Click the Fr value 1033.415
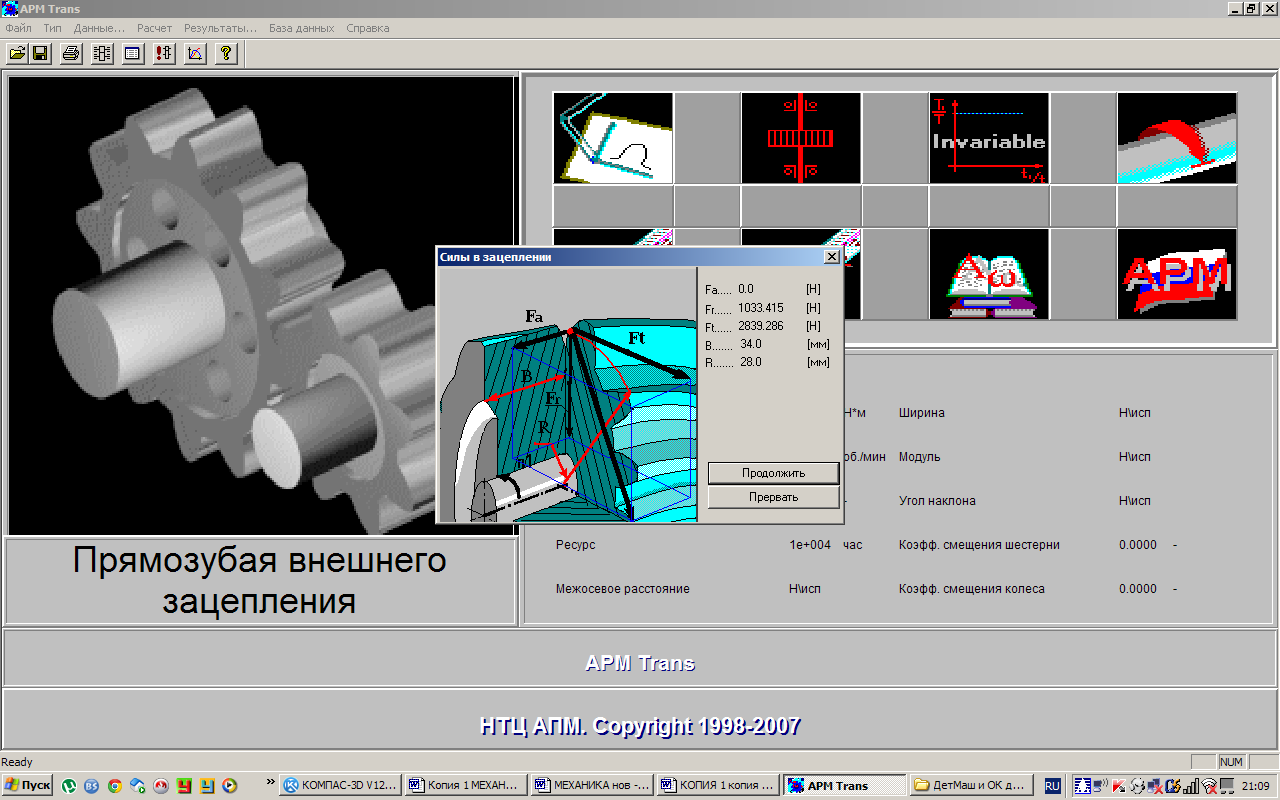The height and width of the screenshot is (800, 1280). (x=759, y=308)
